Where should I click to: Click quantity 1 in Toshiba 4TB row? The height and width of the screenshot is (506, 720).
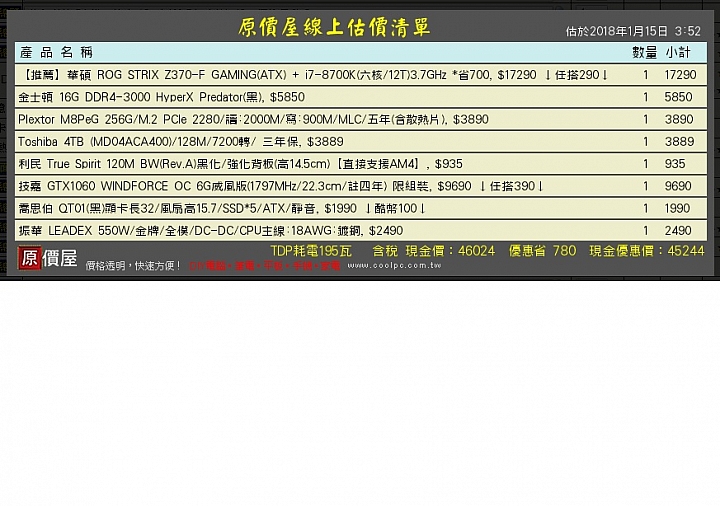646,141
